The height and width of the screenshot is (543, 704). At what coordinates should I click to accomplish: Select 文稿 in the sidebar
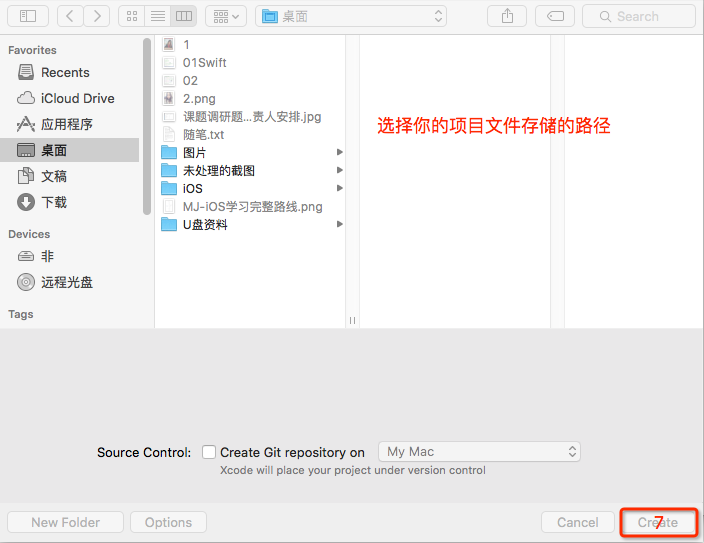[70, 176]
